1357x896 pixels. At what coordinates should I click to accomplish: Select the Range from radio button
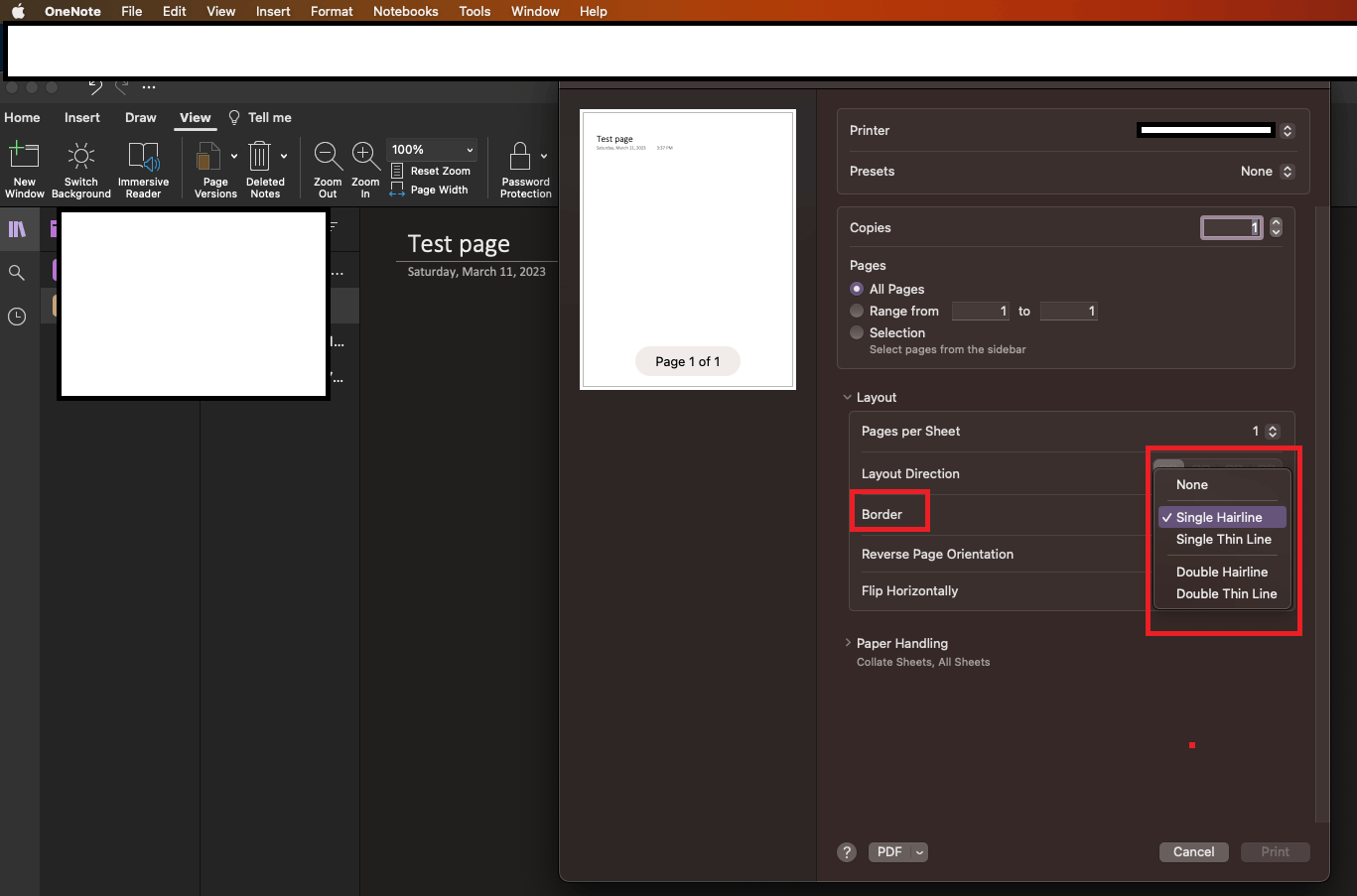[857, 311]
